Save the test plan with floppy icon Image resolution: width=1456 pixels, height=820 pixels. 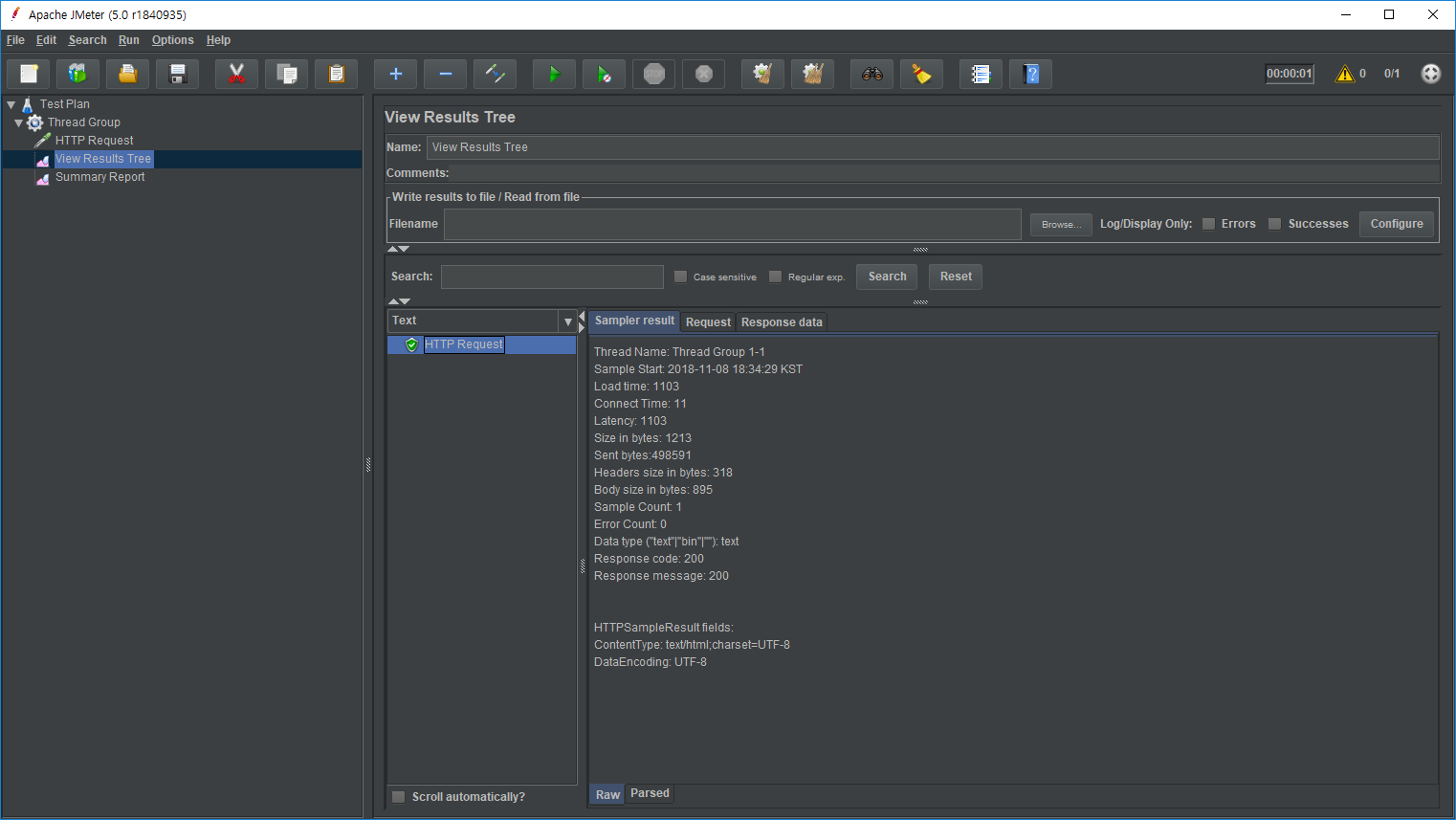point(178,74)
